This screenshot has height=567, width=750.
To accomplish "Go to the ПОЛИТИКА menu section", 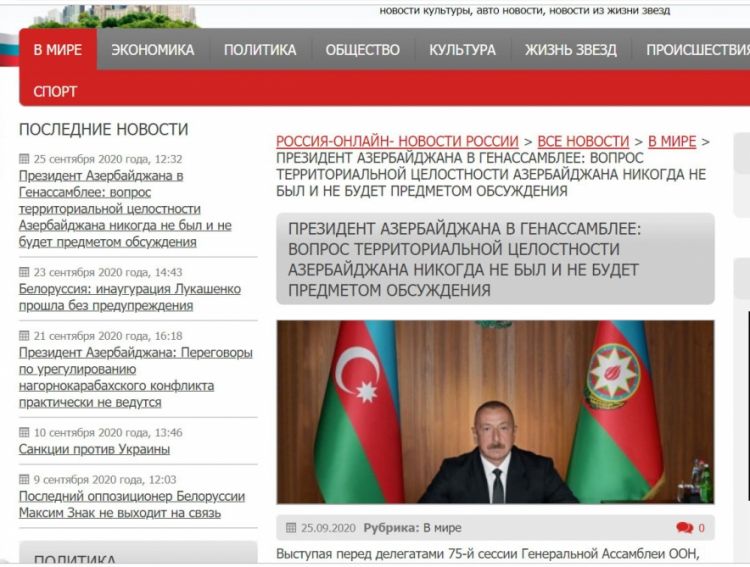I will pos(260,50).
